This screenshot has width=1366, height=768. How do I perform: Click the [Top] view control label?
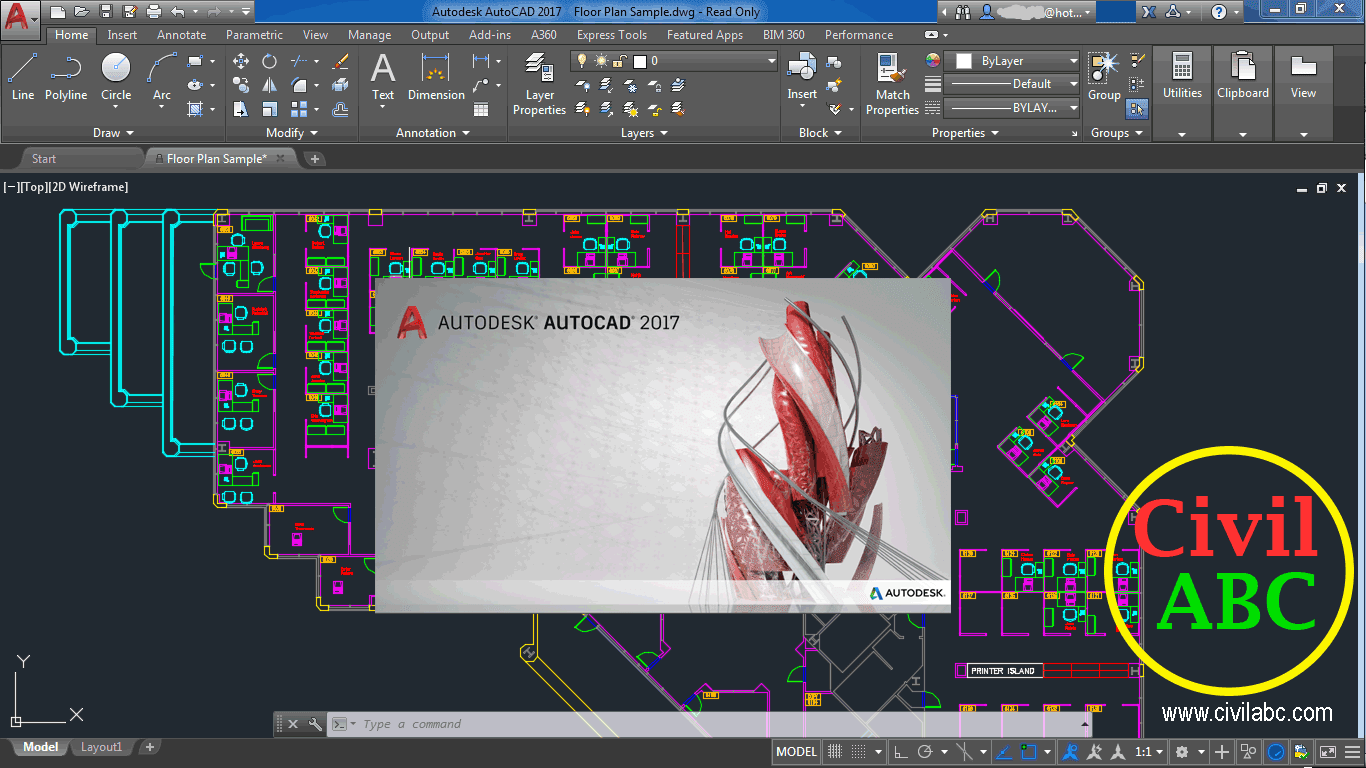32,187
